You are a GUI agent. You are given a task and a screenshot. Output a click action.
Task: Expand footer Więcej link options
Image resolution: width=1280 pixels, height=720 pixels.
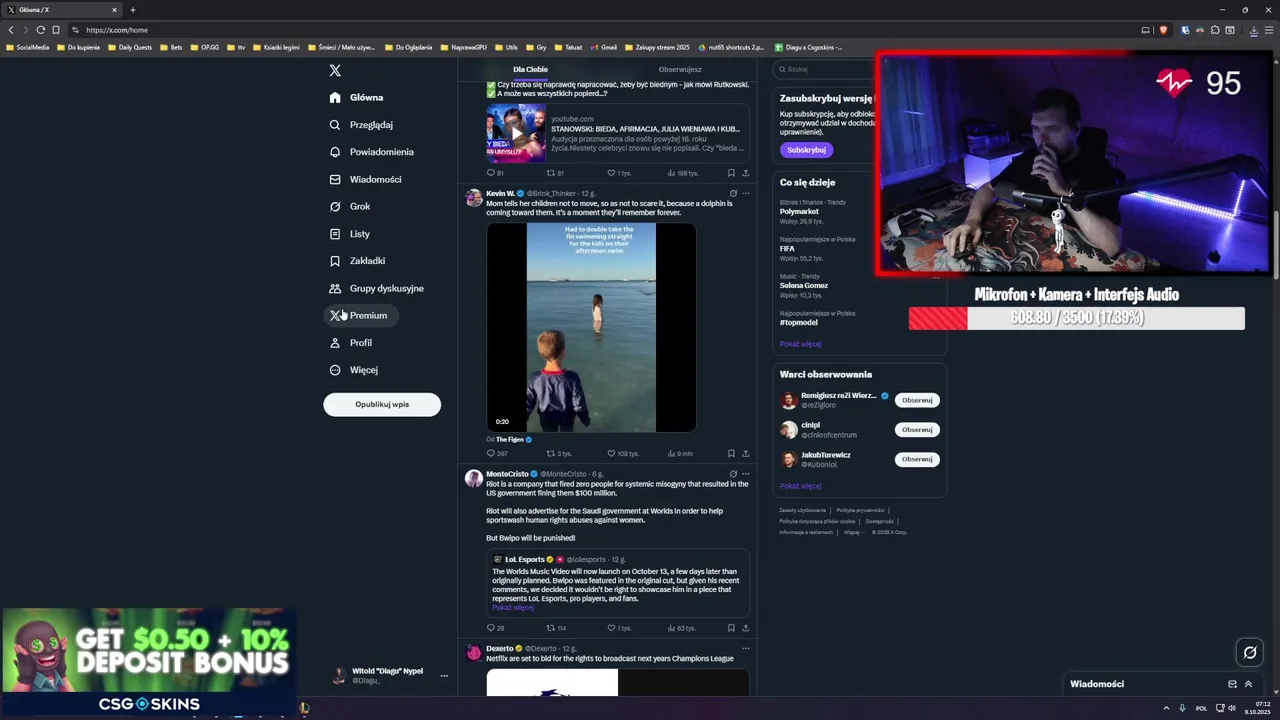click(853, 532)
